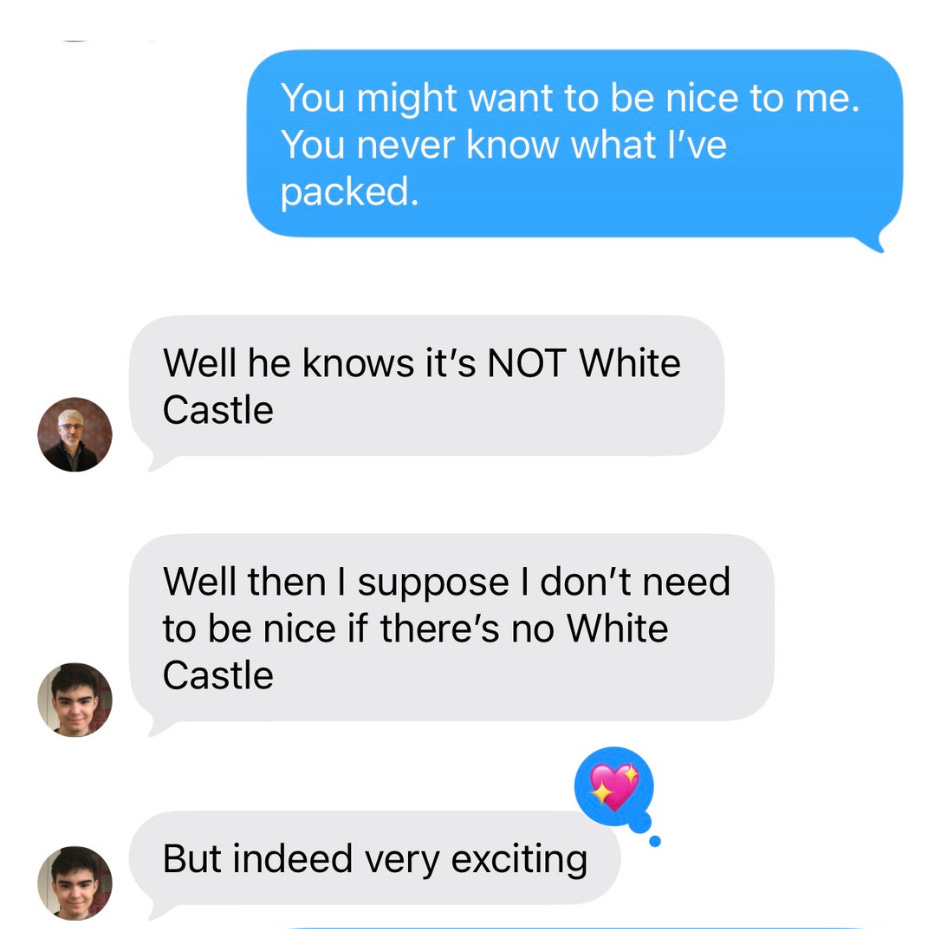937x929 pixels.
Task: Tap the word "packed." in the blue message
Action: (x=350, y=192)
